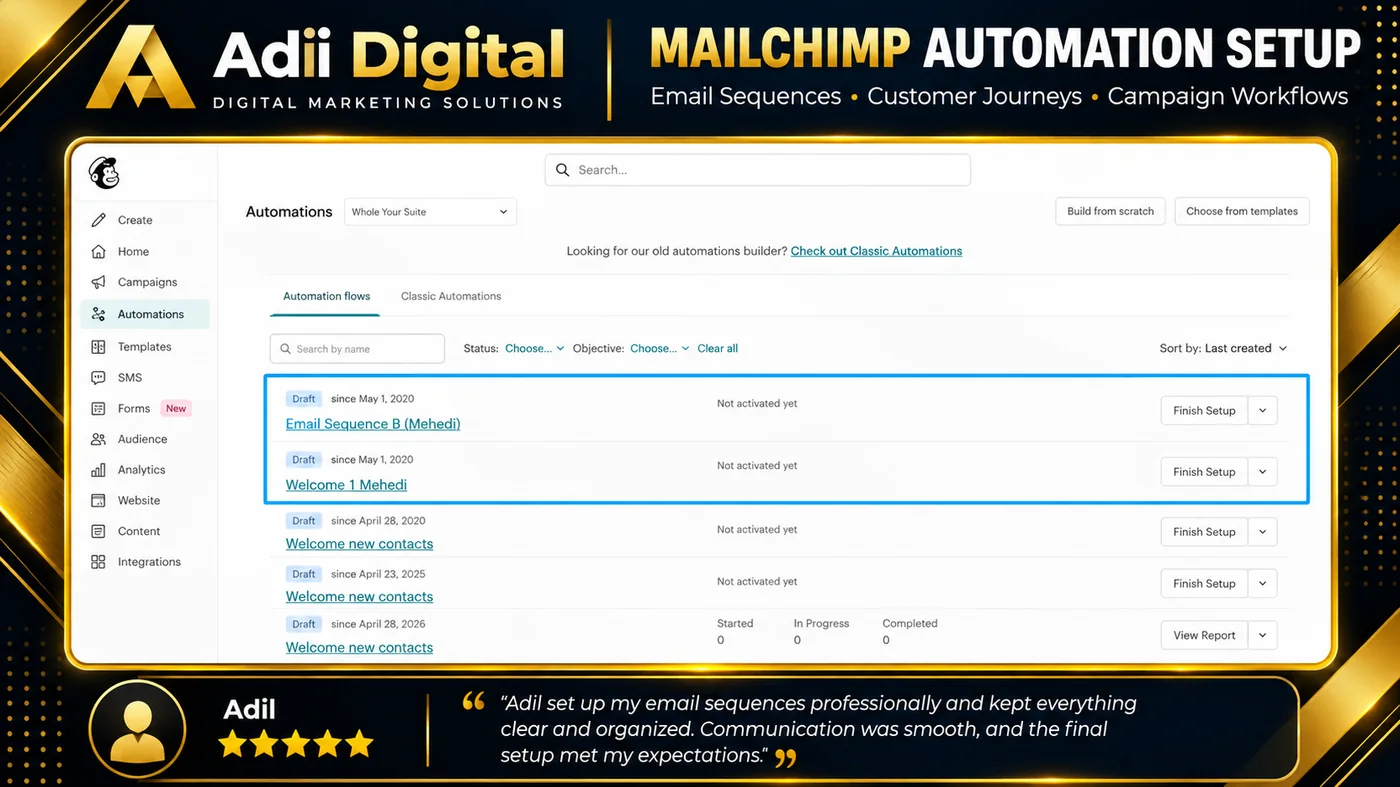The image size is (1400, 787).
Task: Click the Clear all filters link
Action: tap(718, 349)
